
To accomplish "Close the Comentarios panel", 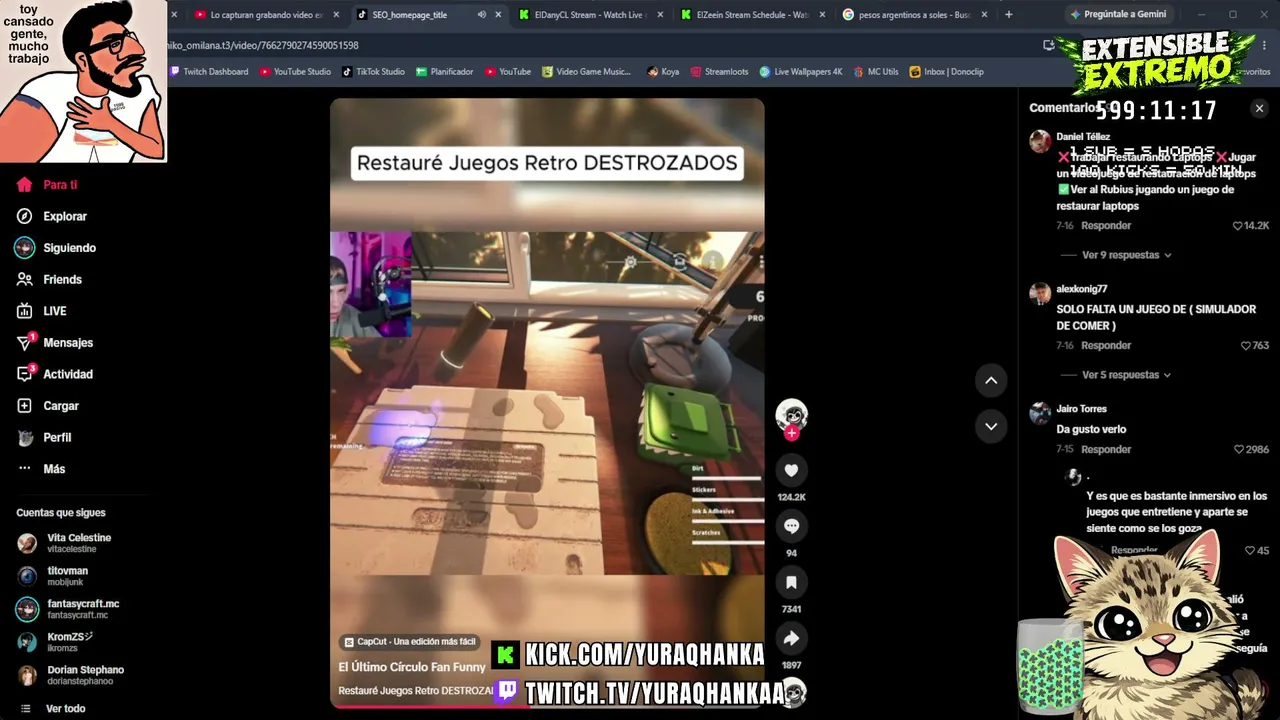I will (x=1259, y=108).
